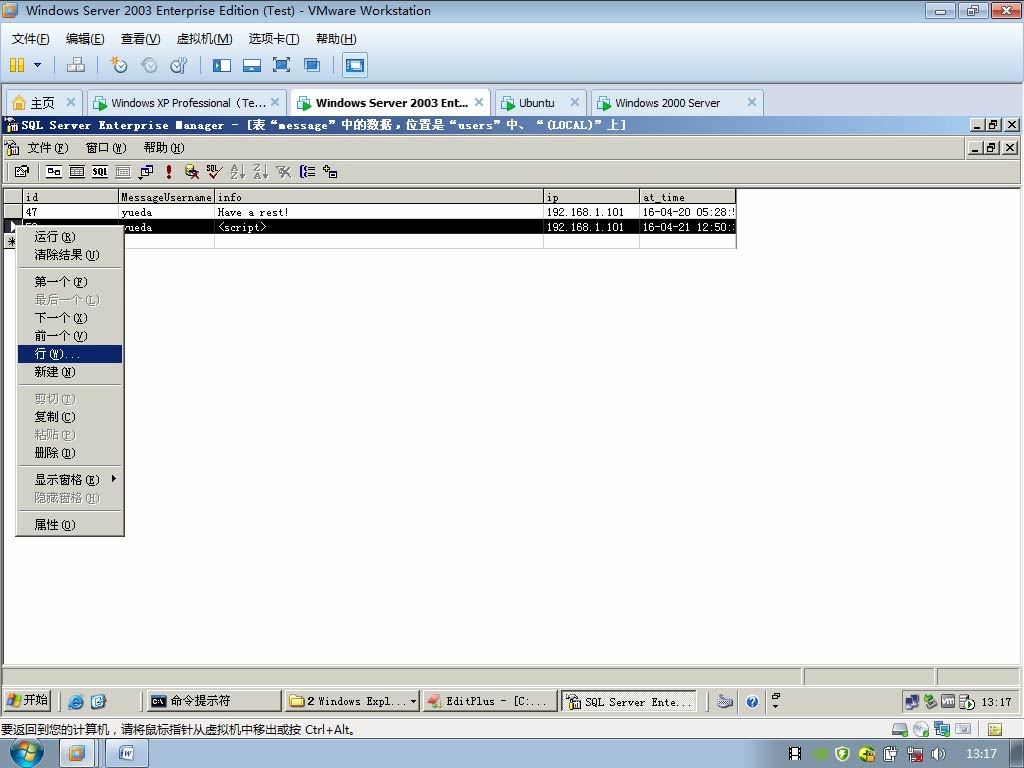
Task: Click the <script> info cell
Action: pos(379,227)
